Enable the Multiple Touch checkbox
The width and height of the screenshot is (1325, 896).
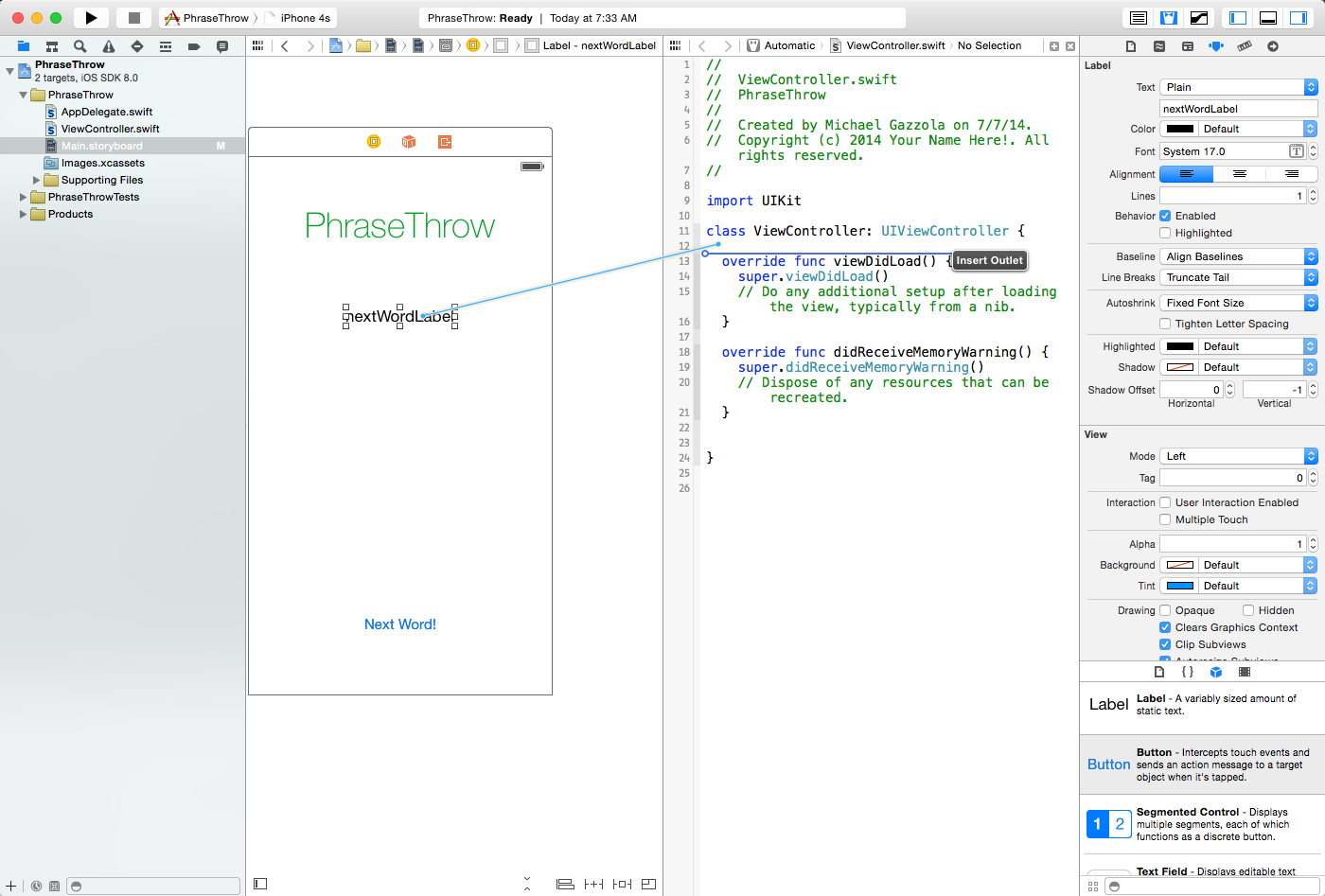[1165, 519]
